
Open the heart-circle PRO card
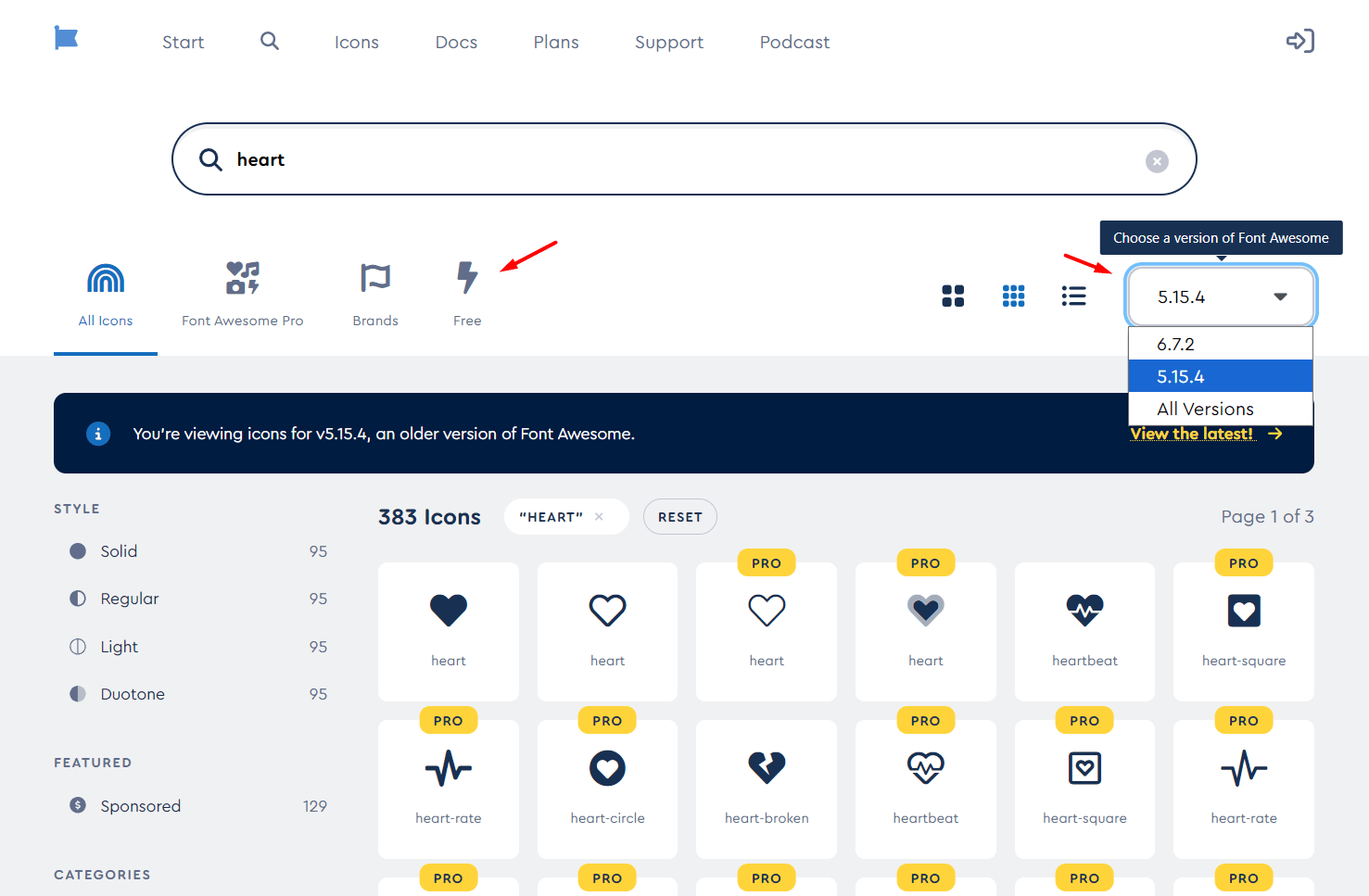[608, 789]
